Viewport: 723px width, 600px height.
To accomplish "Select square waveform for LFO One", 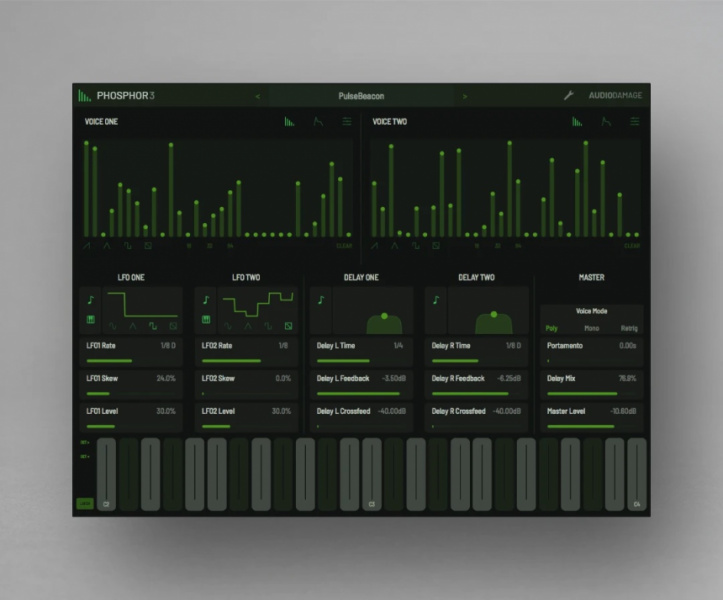I will [x=153, y=326].
